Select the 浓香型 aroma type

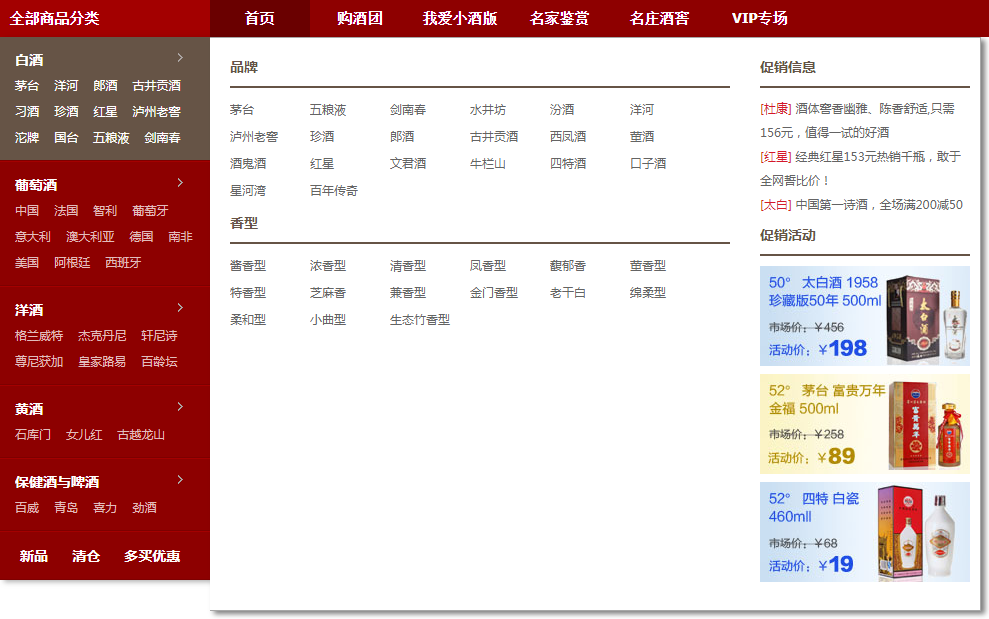tap(328, 266)
